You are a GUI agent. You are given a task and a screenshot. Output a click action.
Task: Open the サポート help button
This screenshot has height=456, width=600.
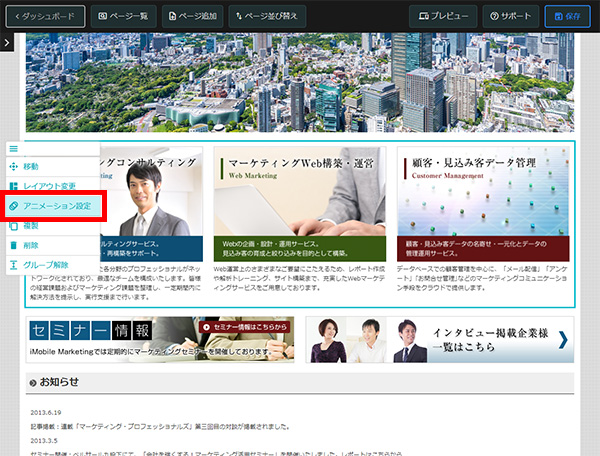coord(511,16)
